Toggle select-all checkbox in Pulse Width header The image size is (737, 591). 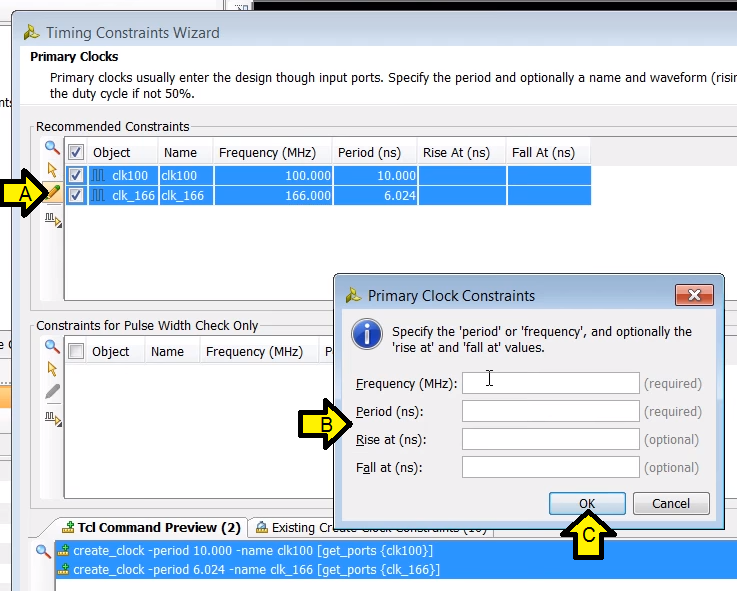pyautogui.click(x=75, y=351)
